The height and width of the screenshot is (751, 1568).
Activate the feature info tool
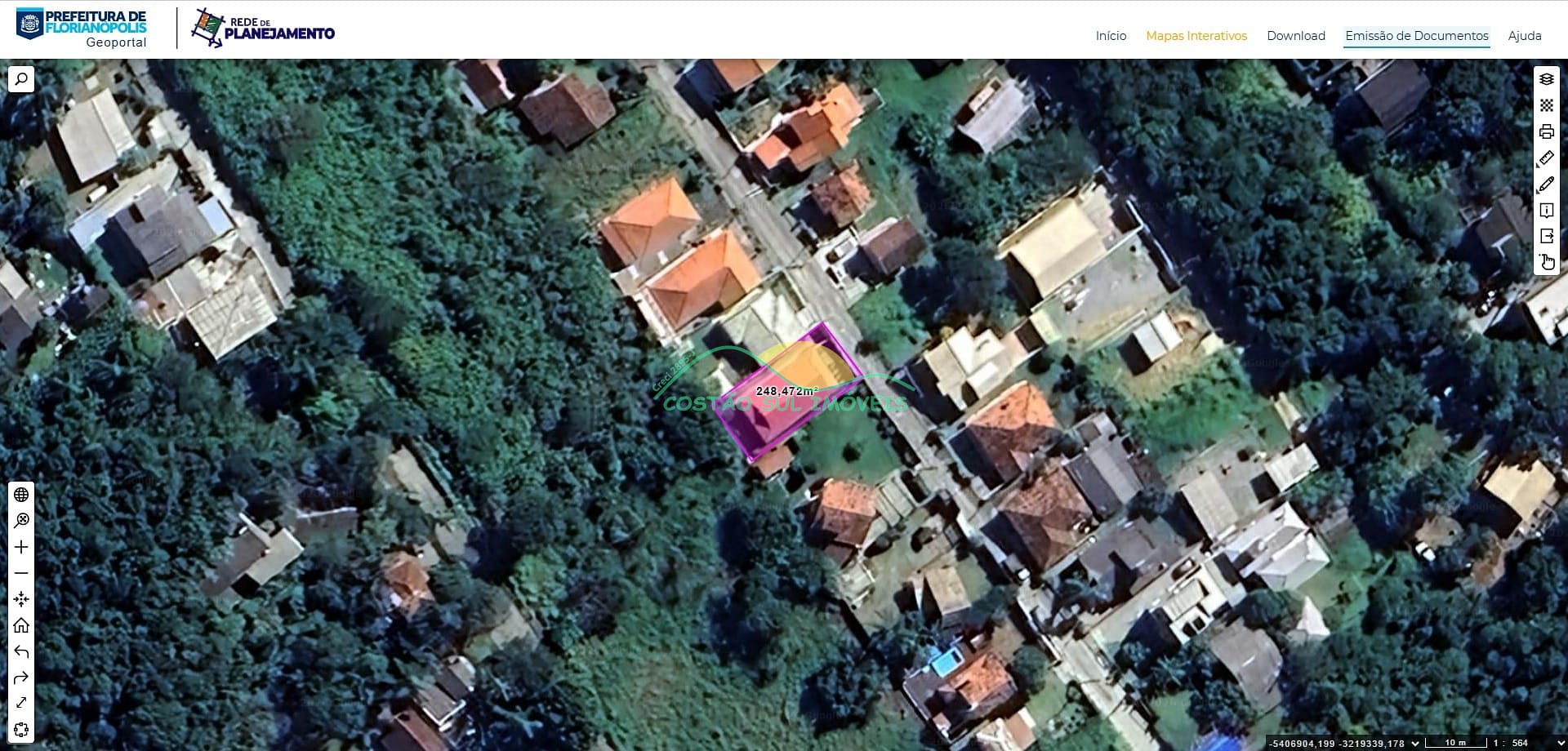coord(1546,211)
